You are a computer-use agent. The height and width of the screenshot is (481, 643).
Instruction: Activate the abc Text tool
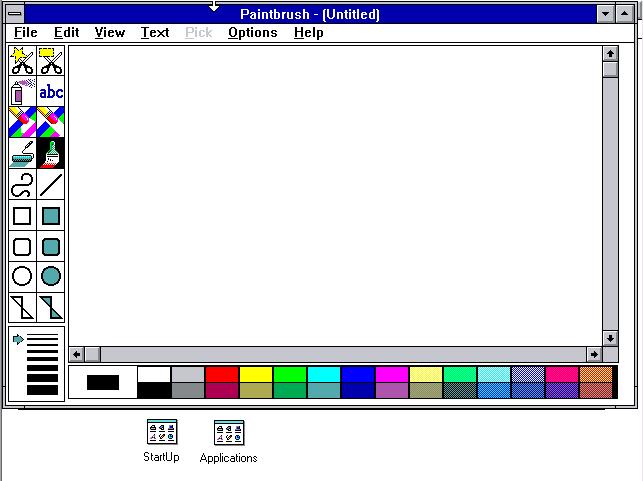click(x=51, y=93)
